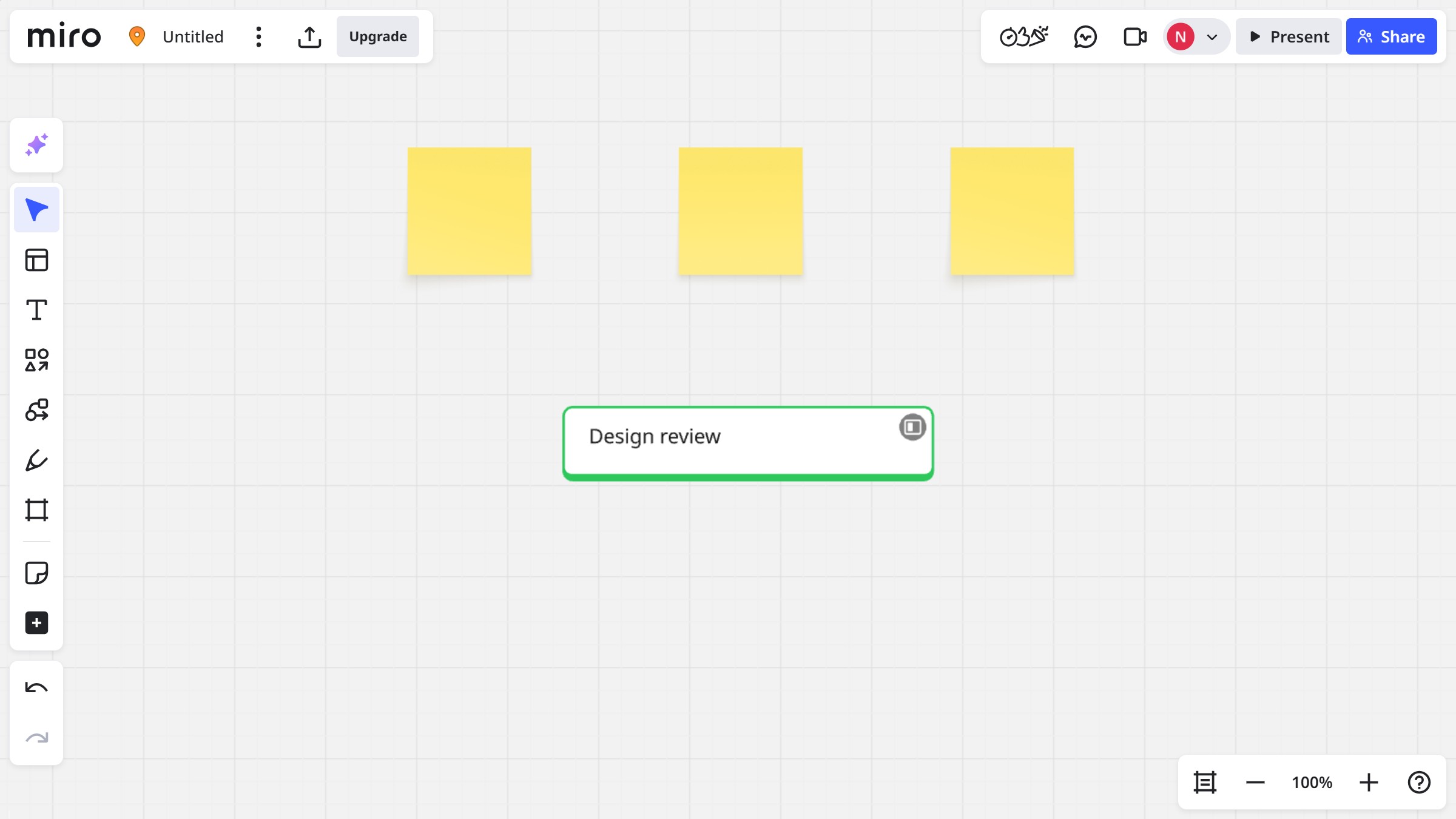The height and width of the screenshot is (819, 1456).
Task: Open the Miro AI sparkle tool
Action: click(x=36, y=146)
